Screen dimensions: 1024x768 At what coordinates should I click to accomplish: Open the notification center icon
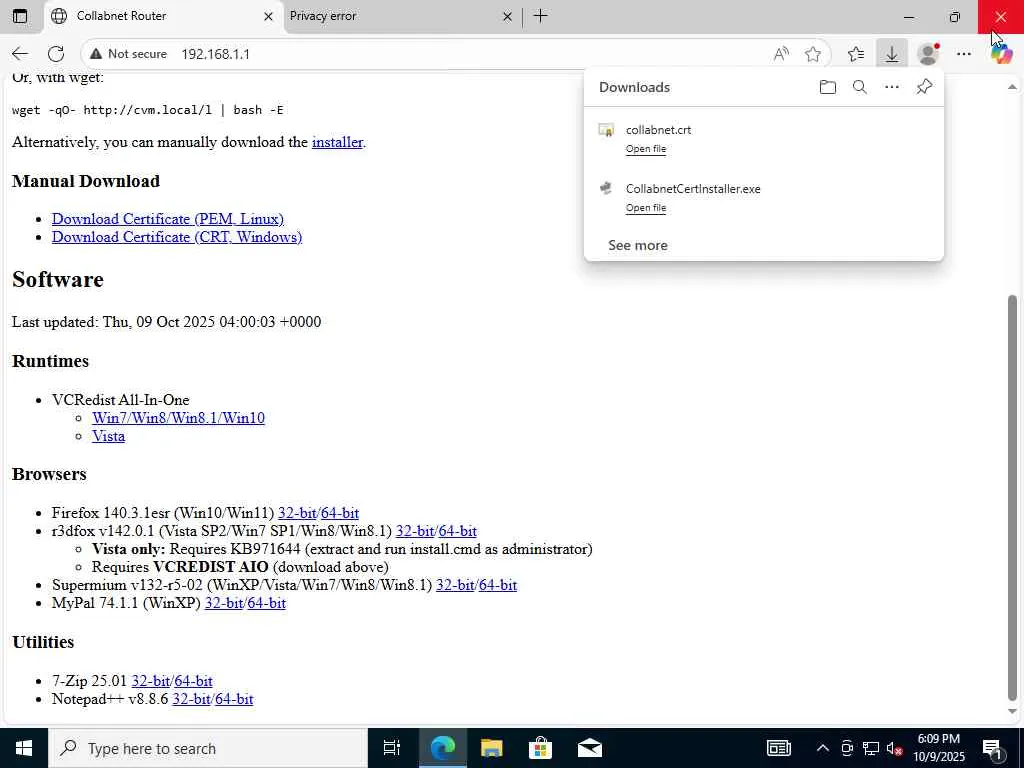(x=992, y=749)
